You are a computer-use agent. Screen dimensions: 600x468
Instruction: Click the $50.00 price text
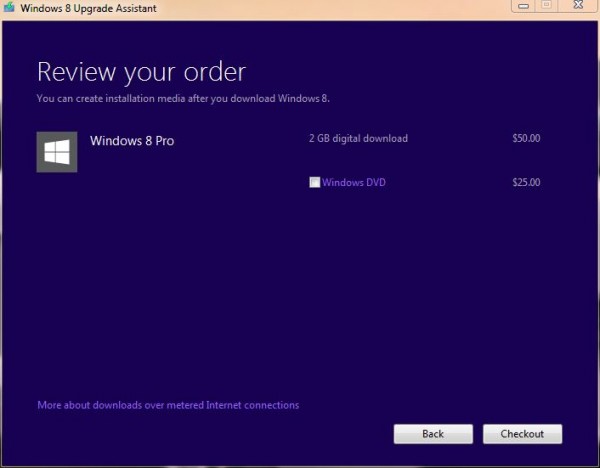526,138
